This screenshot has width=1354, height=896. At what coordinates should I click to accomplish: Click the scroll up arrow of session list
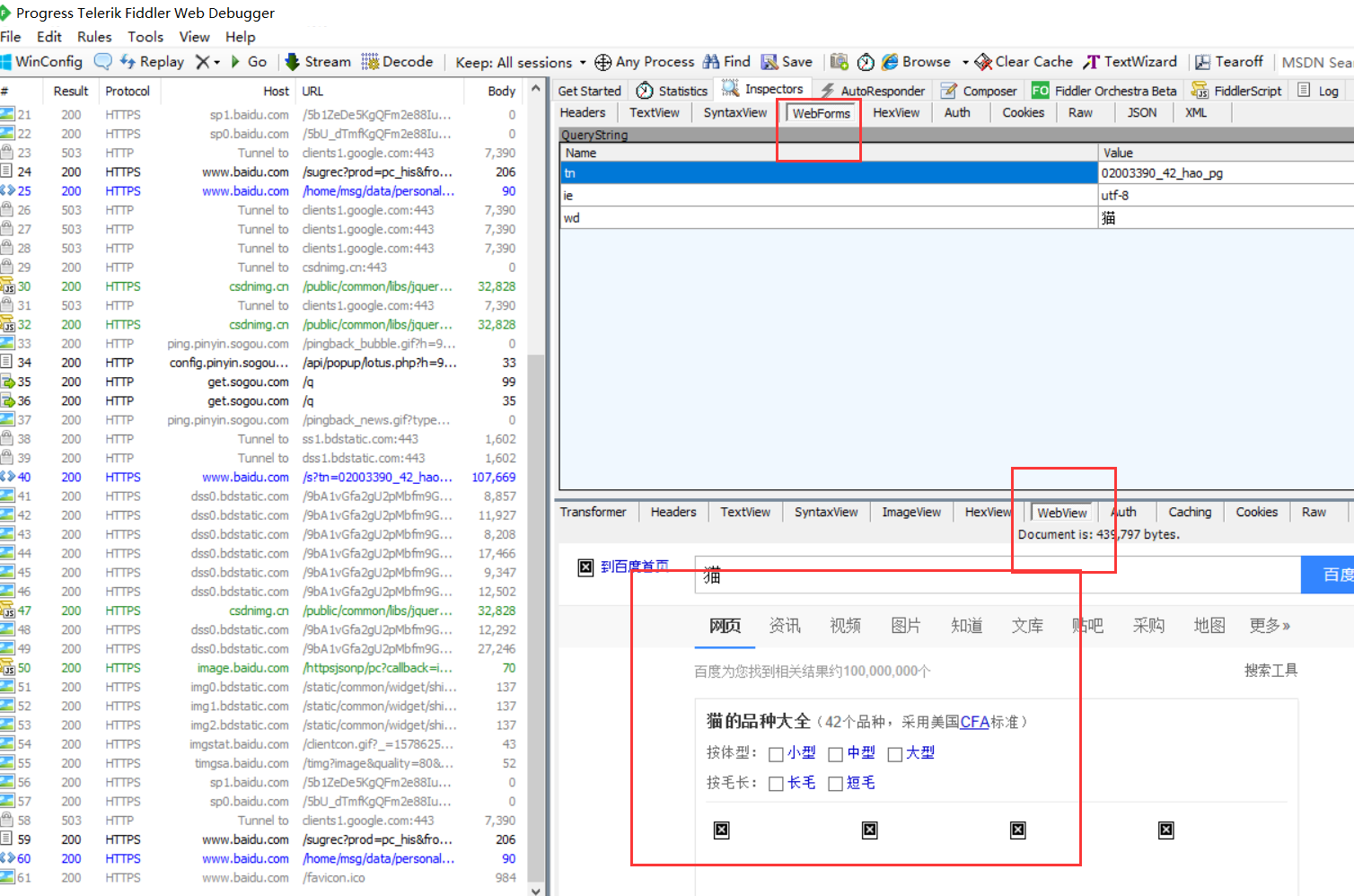(x=536, y=89)
